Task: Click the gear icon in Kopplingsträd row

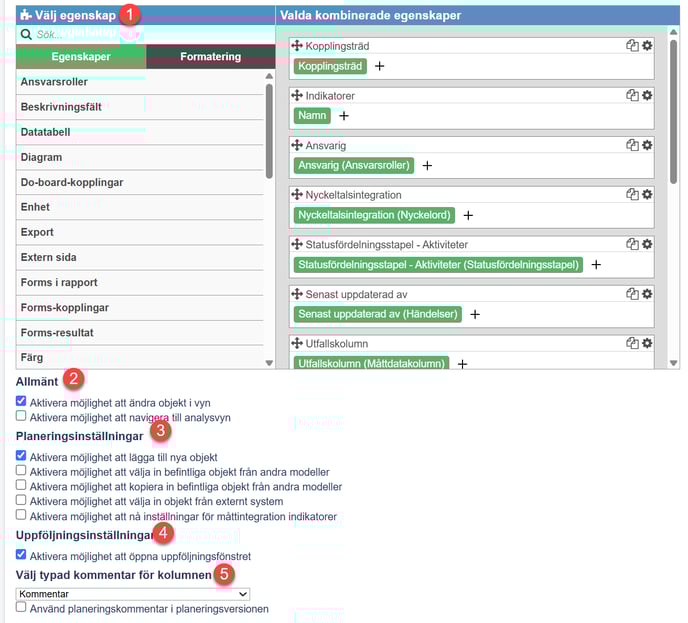Action: 647,46
